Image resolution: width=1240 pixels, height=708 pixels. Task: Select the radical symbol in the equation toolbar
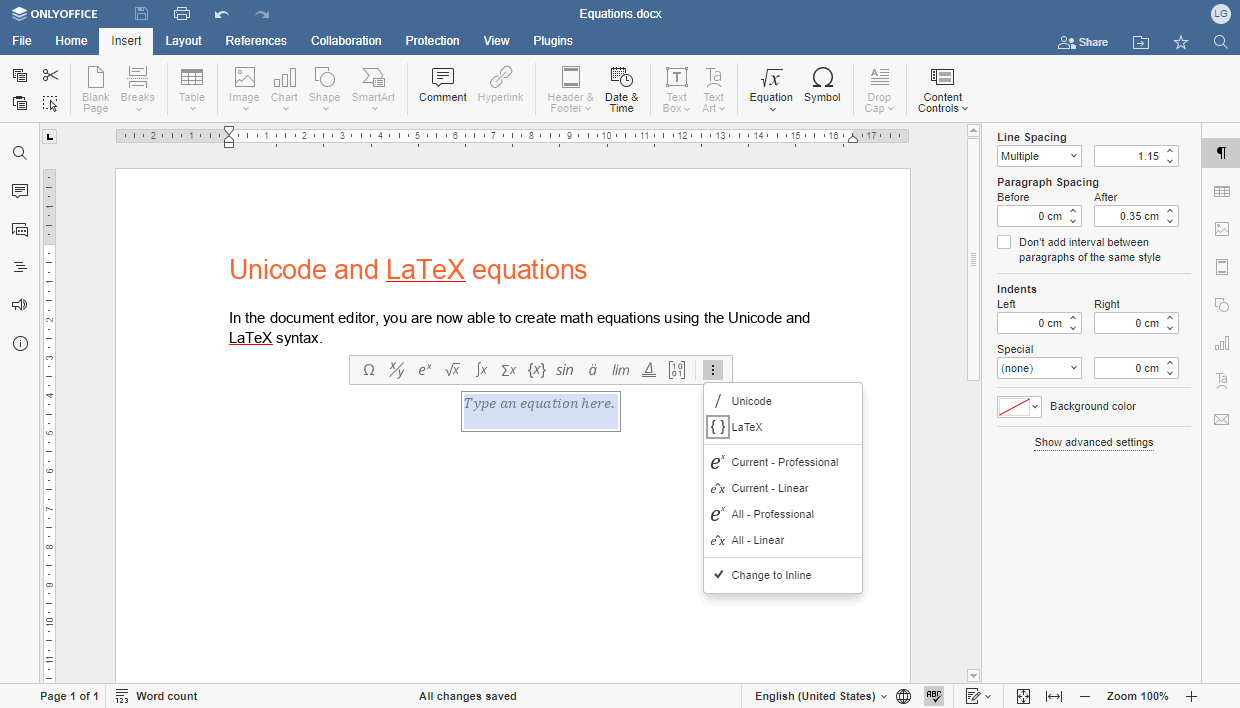(x=452, y=369)
